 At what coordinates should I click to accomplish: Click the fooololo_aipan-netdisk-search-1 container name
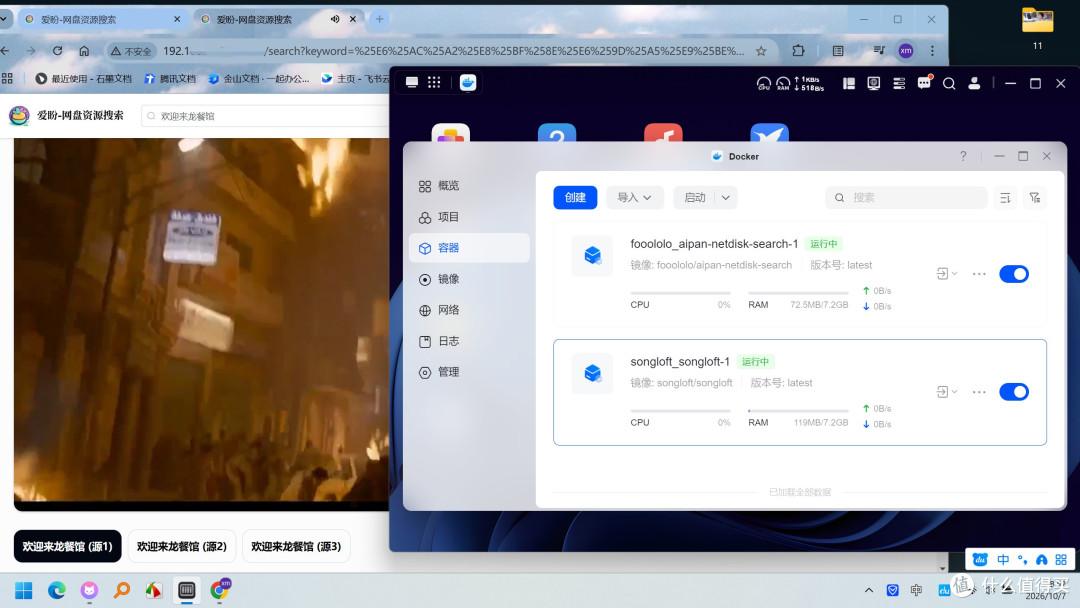(x=714, y=244)
